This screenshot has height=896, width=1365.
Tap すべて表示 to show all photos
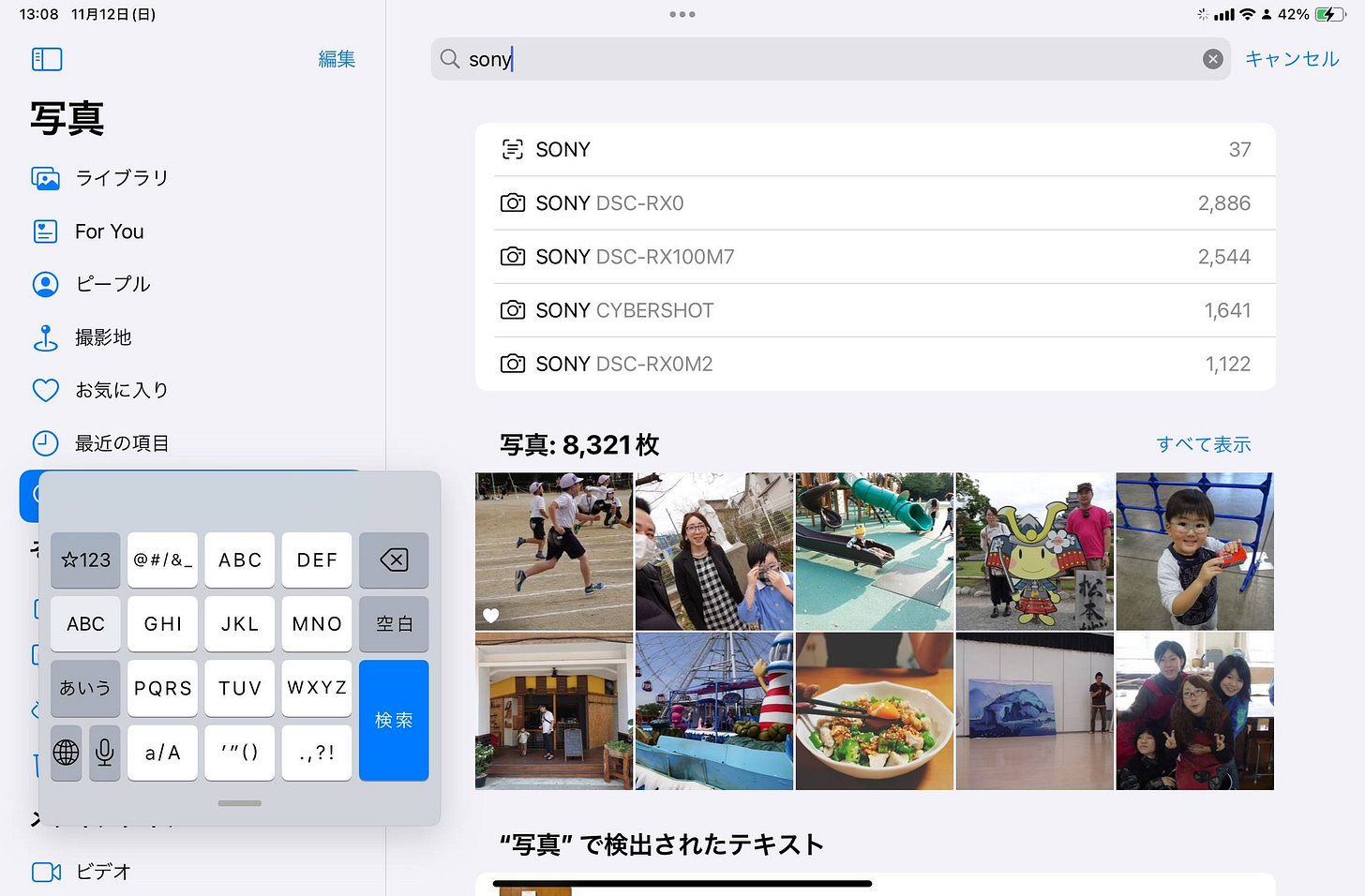coord(1204,444)
